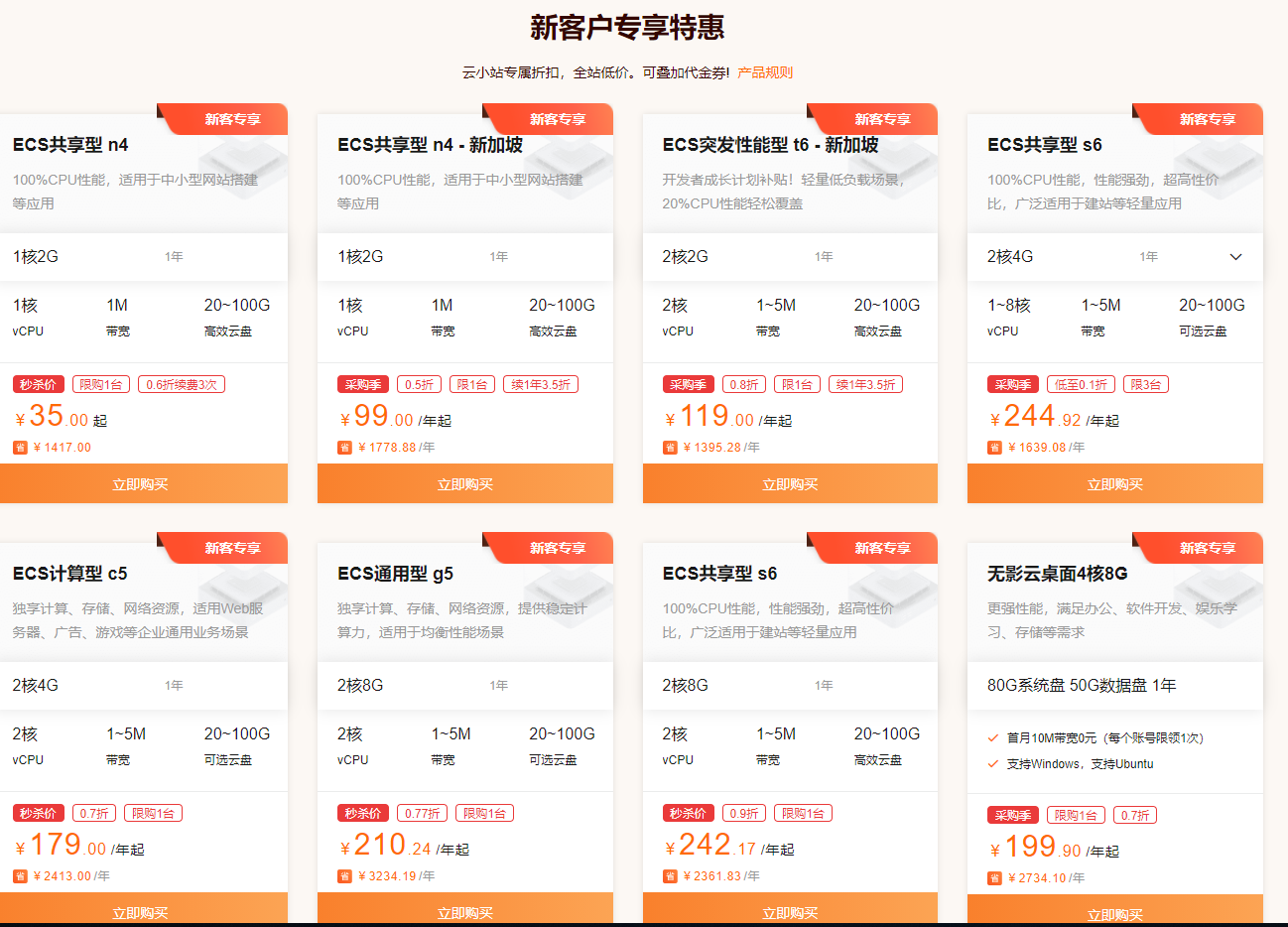Click the ECS突发性能型 t6 - 新加坡 title
Viewport: 1288px width, 927px height.
[770, 145]
